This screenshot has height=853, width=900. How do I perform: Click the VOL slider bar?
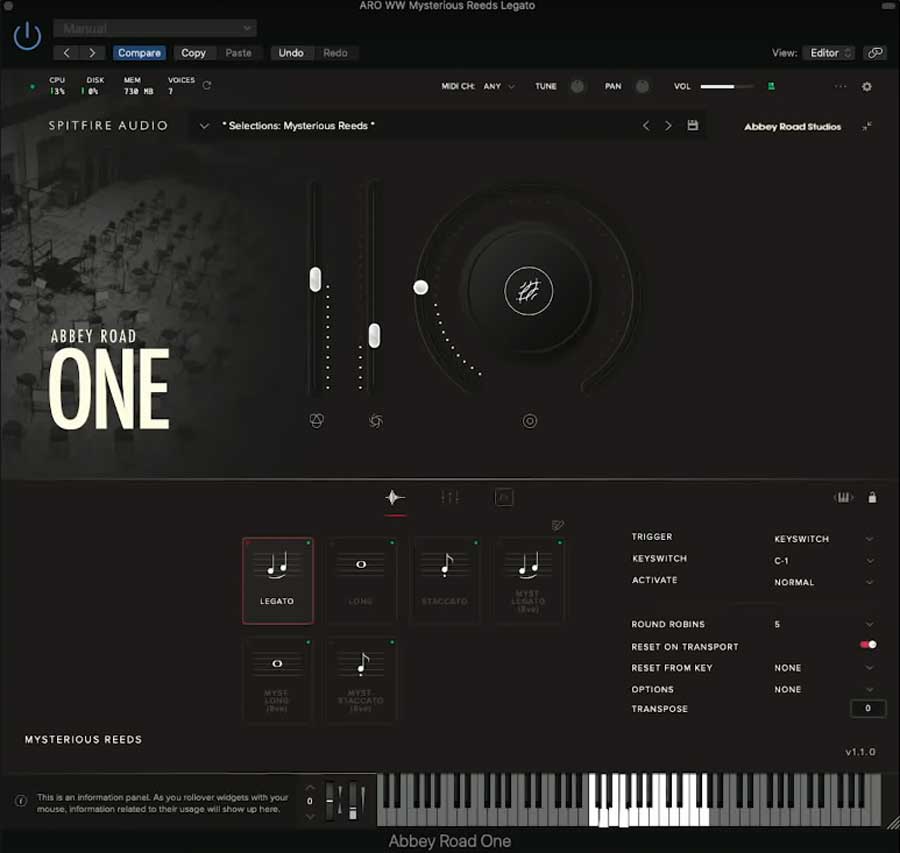[727, 86]
